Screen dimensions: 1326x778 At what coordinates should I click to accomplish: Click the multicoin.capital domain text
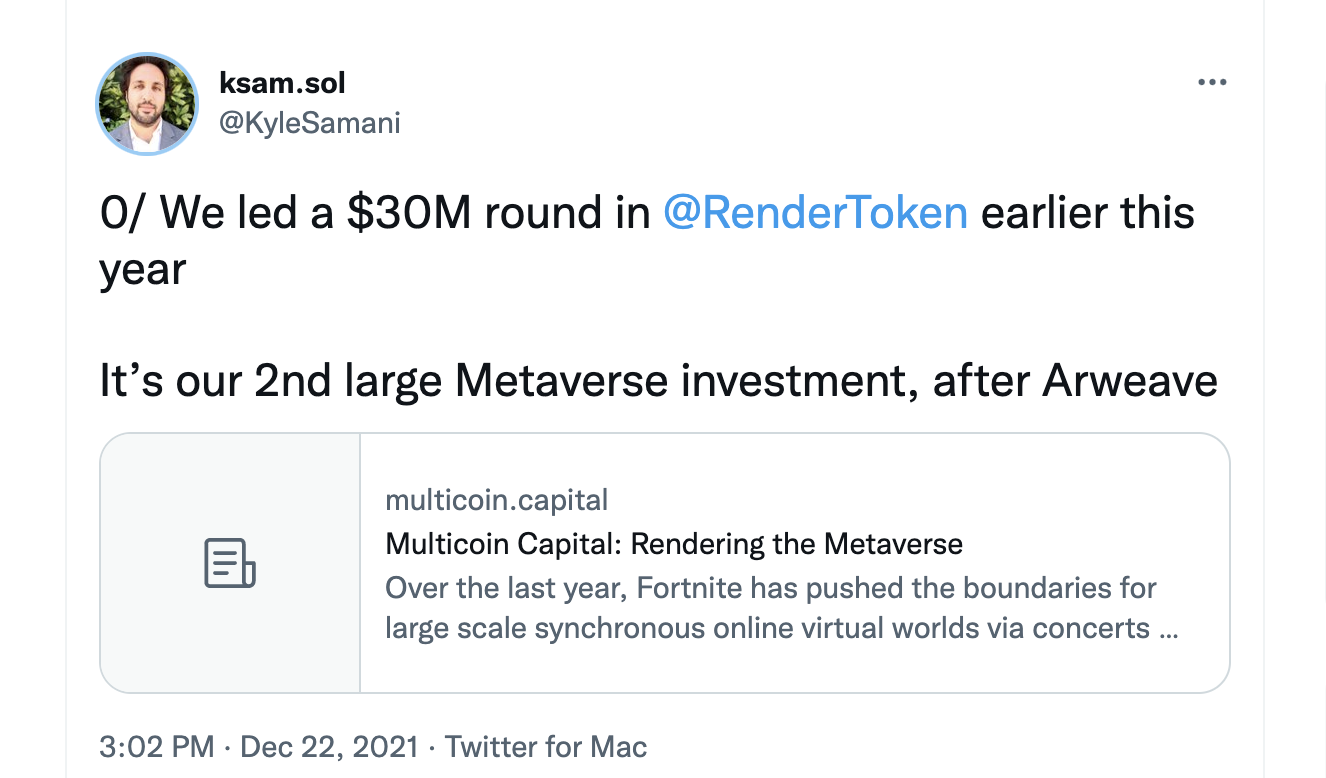(496, 500)
